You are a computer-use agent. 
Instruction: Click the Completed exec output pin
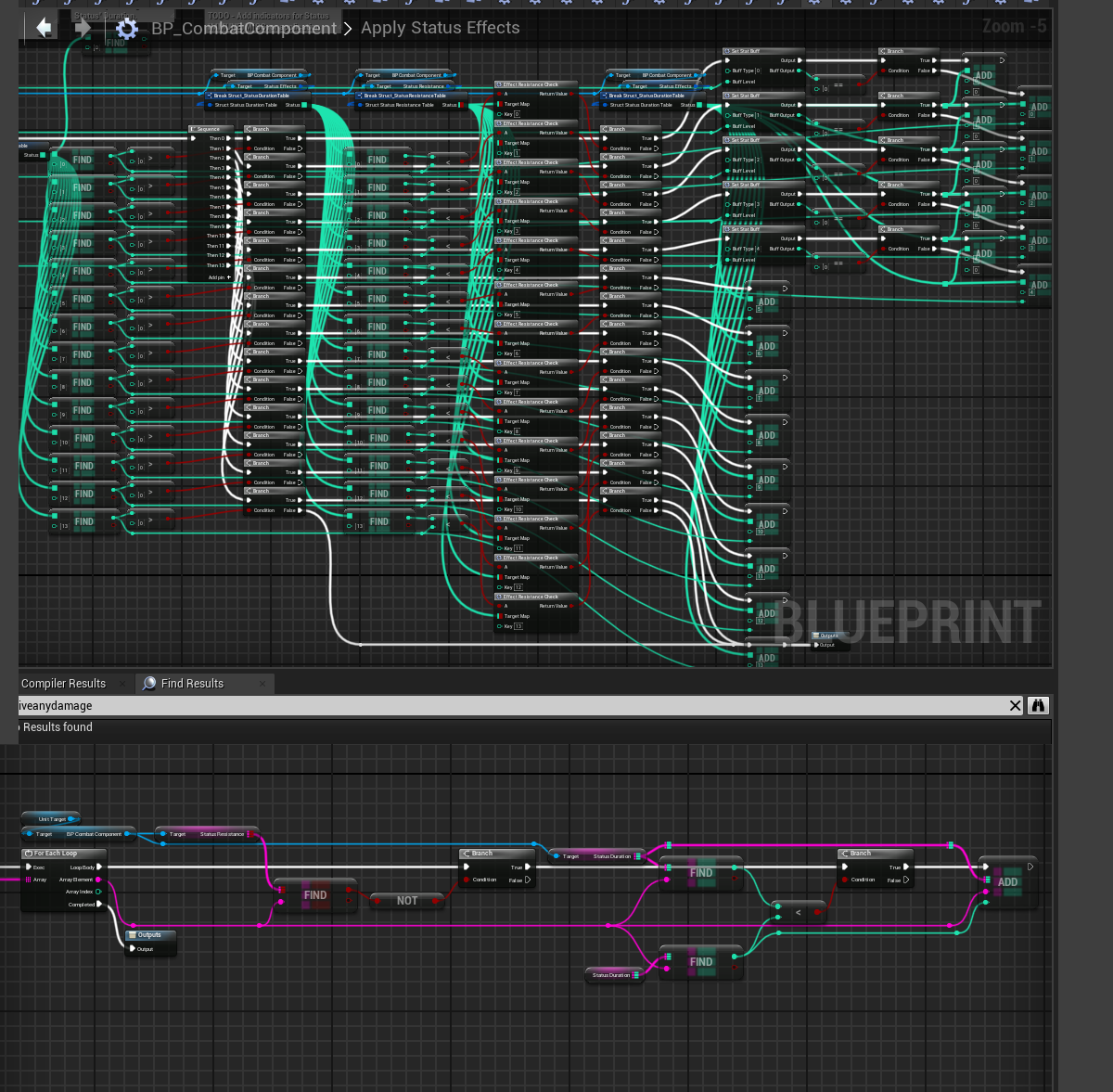(x=99, y=905)
